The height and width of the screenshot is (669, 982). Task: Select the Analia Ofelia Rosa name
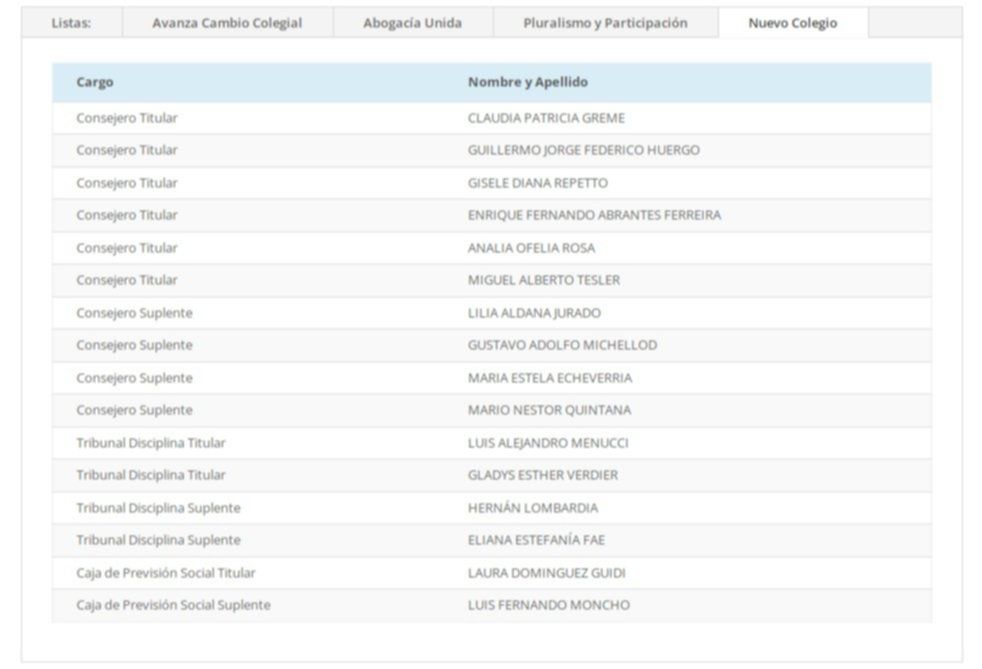coord(531,248)
